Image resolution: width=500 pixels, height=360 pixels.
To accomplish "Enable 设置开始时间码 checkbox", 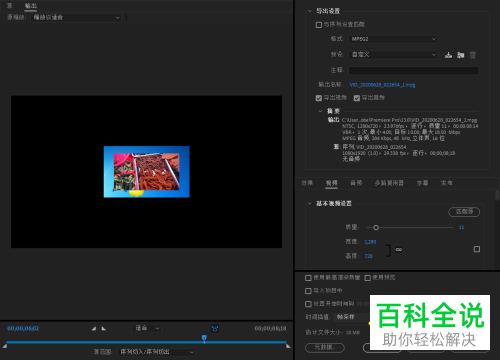I will point(308,304).
